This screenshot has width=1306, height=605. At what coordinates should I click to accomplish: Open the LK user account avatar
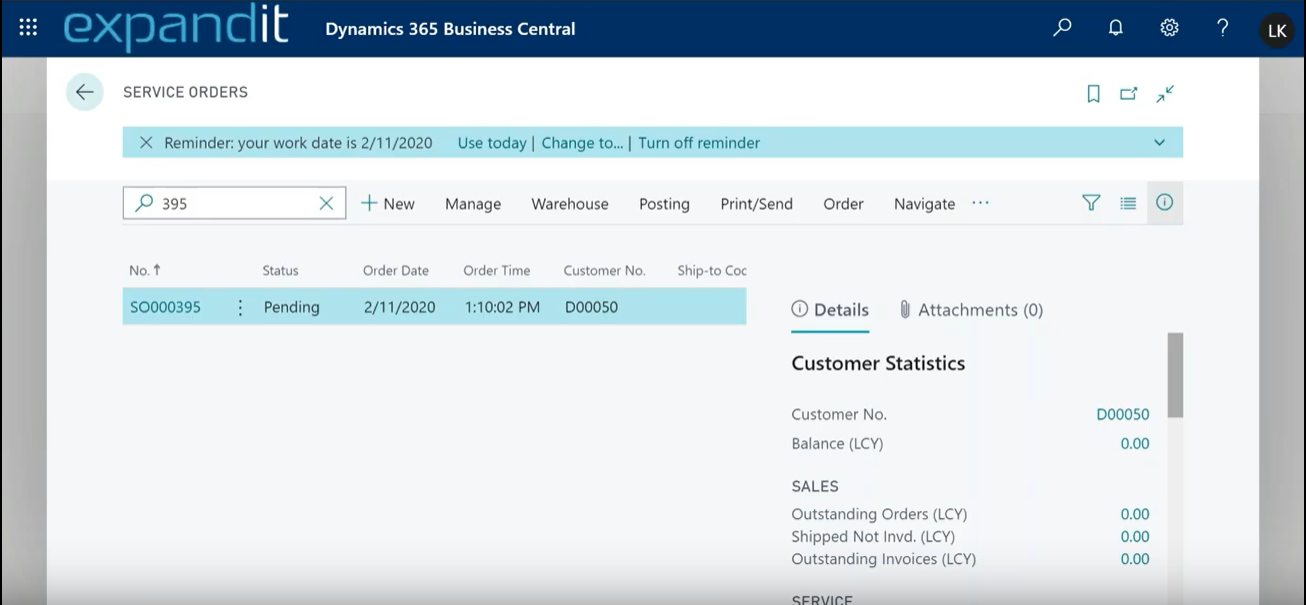[x=1277, y=30]
